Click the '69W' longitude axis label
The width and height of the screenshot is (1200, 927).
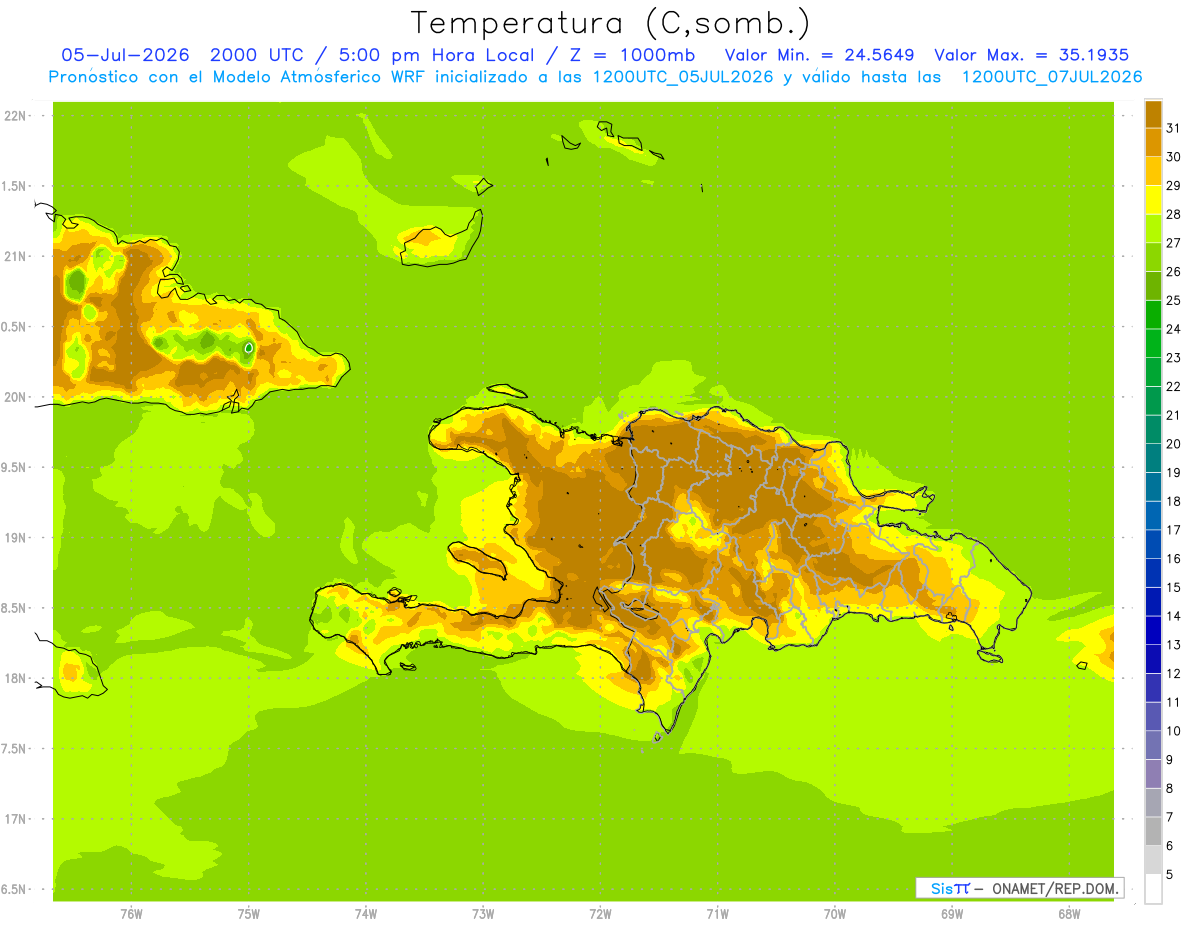coord(952,913)
